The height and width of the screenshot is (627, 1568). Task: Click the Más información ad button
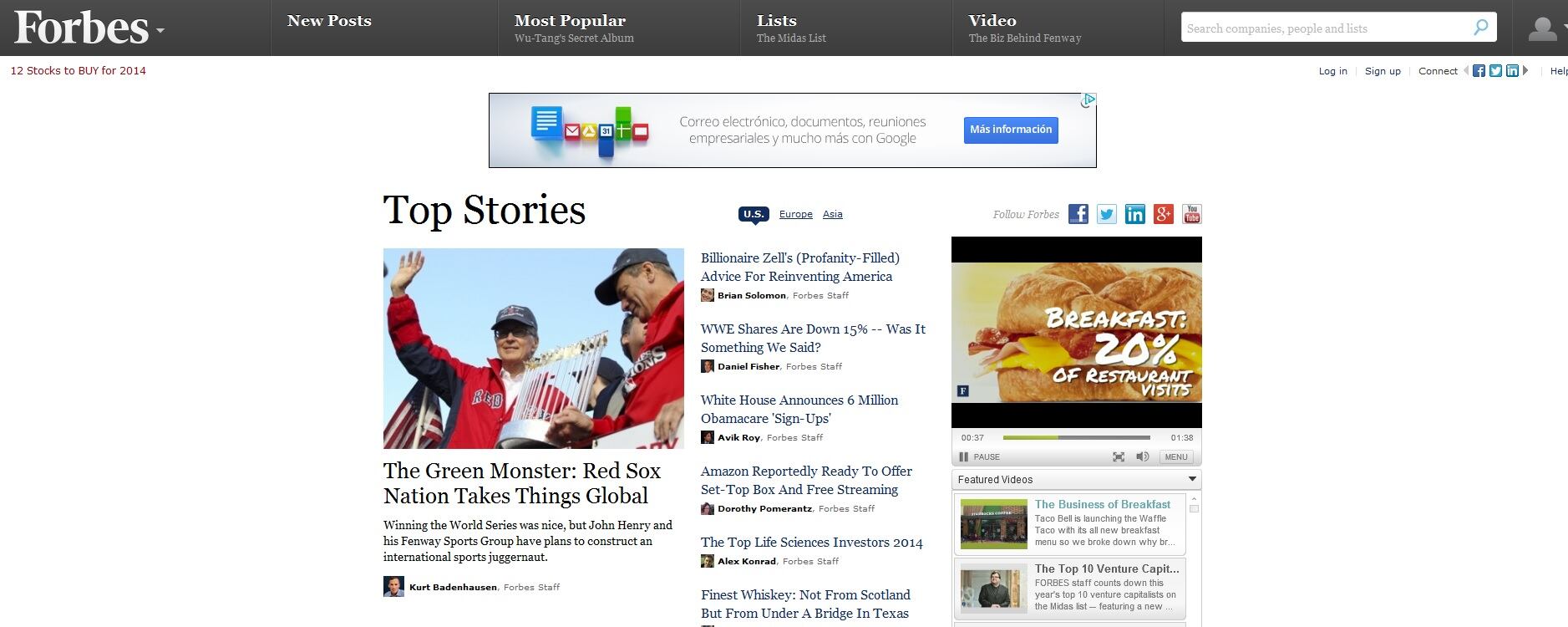click(1011, 130)
